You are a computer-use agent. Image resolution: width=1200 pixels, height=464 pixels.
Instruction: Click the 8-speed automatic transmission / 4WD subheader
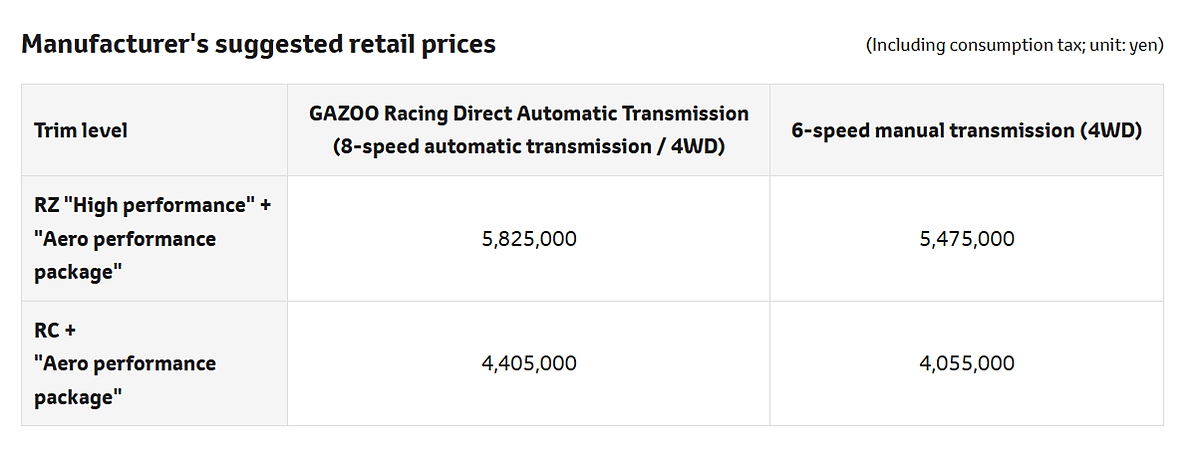529,146
